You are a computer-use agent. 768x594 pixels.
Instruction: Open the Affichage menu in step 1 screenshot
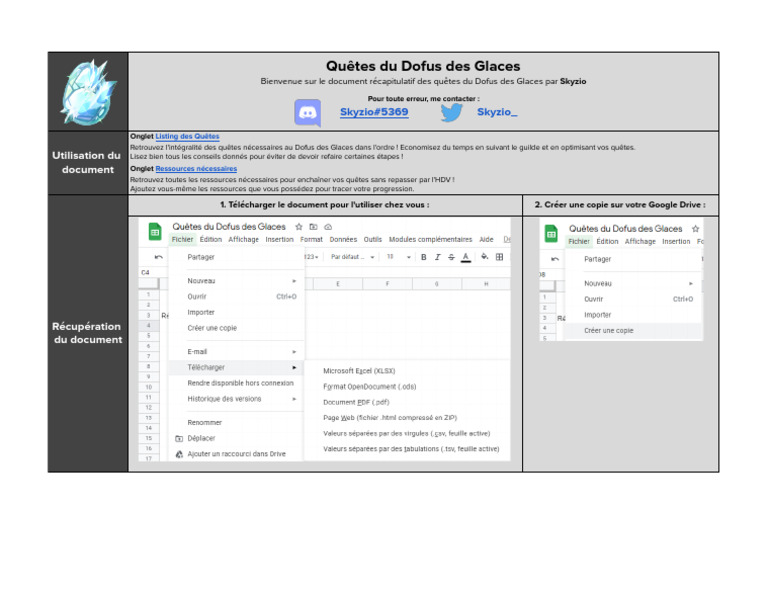click(243, 239)
